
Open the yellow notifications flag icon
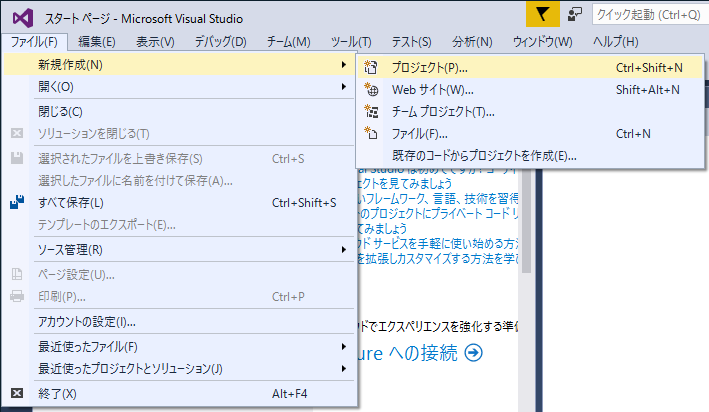(x=543, y=14)
